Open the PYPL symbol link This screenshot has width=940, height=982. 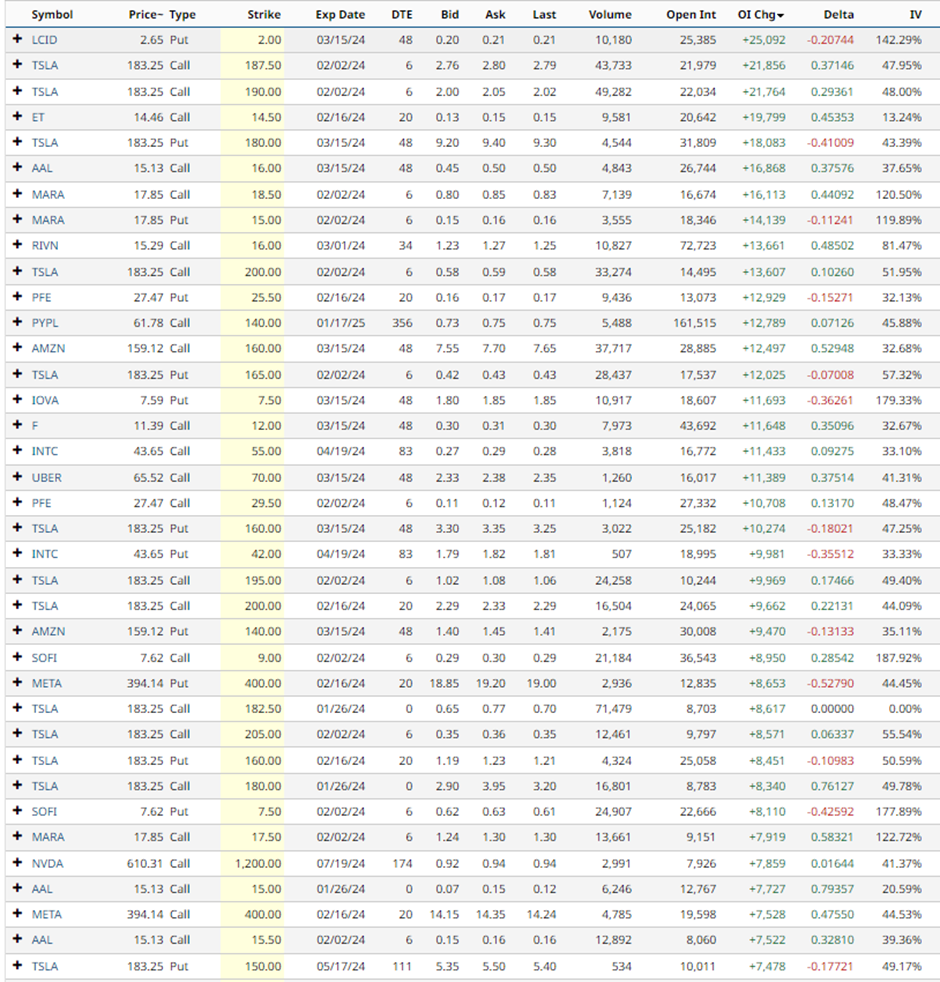coord(45,323)
